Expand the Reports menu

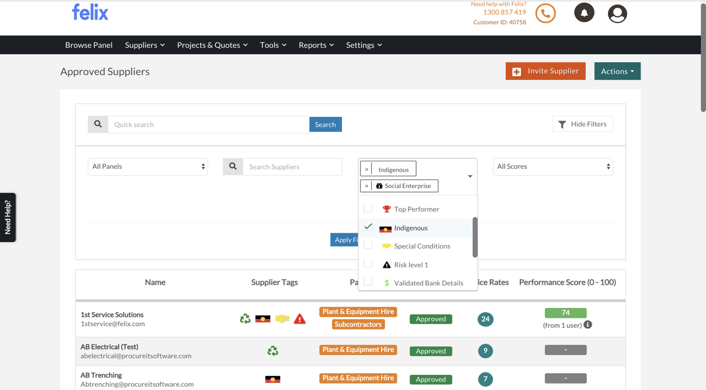point(316,45)
